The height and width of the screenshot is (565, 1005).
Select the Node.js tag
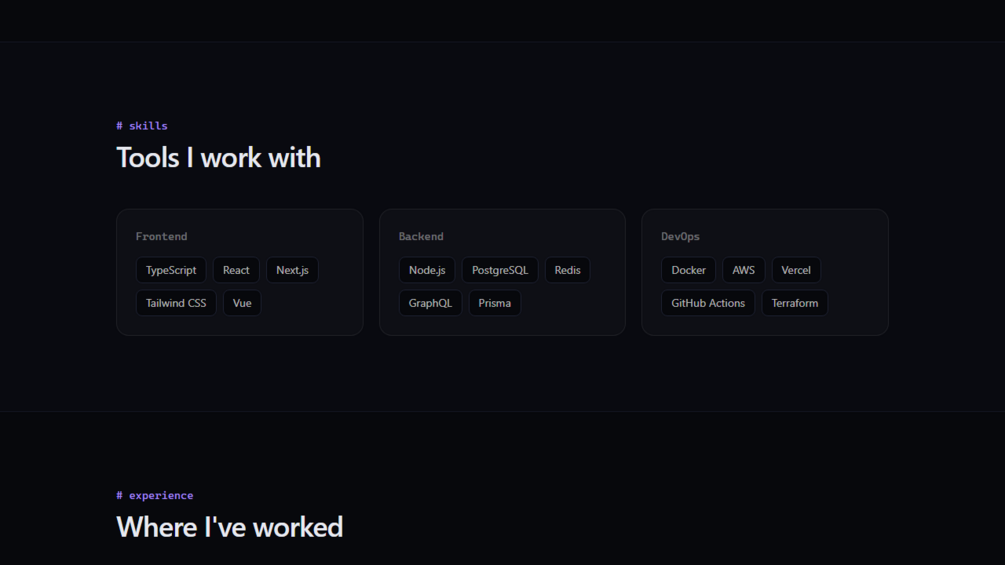pos(427,270)
